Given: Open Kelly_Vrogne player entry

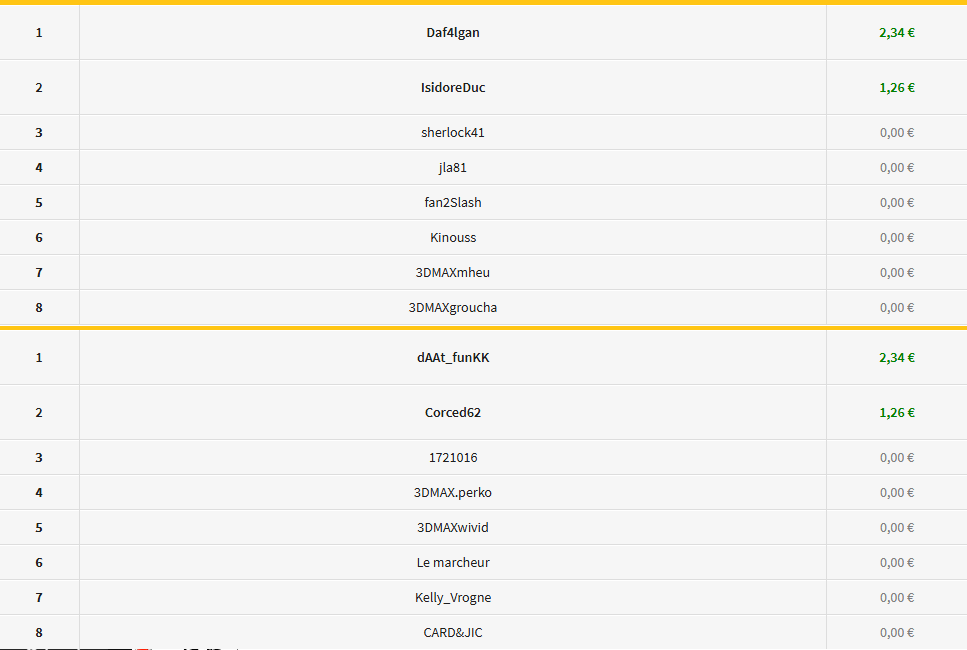Looking at the screenshot, I should (x=453, y=598).
